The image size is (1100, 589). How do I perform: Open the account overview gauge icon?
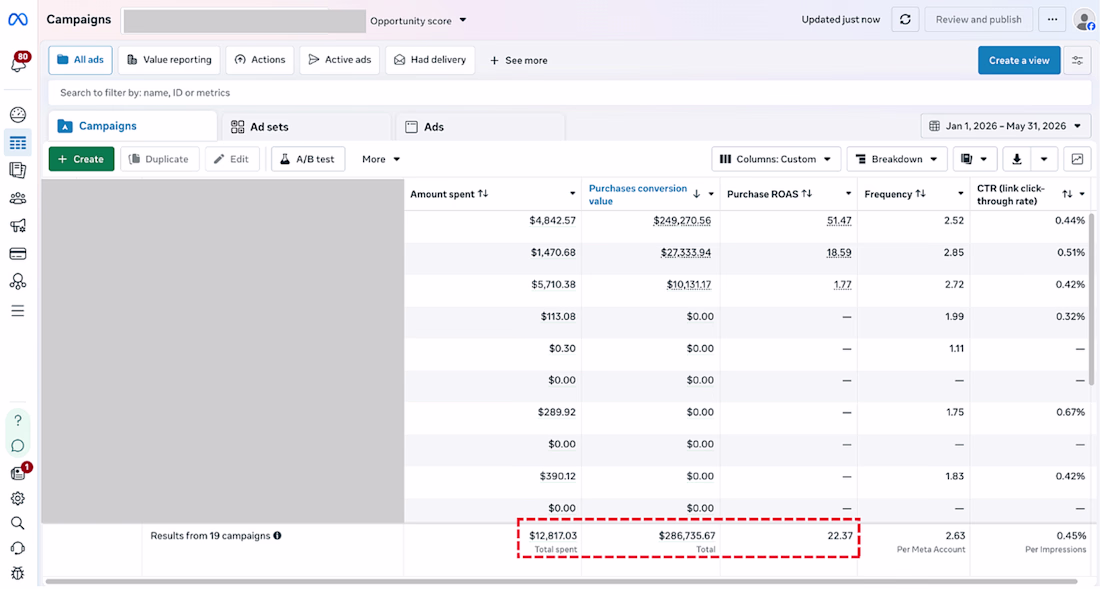click(18, 114)
